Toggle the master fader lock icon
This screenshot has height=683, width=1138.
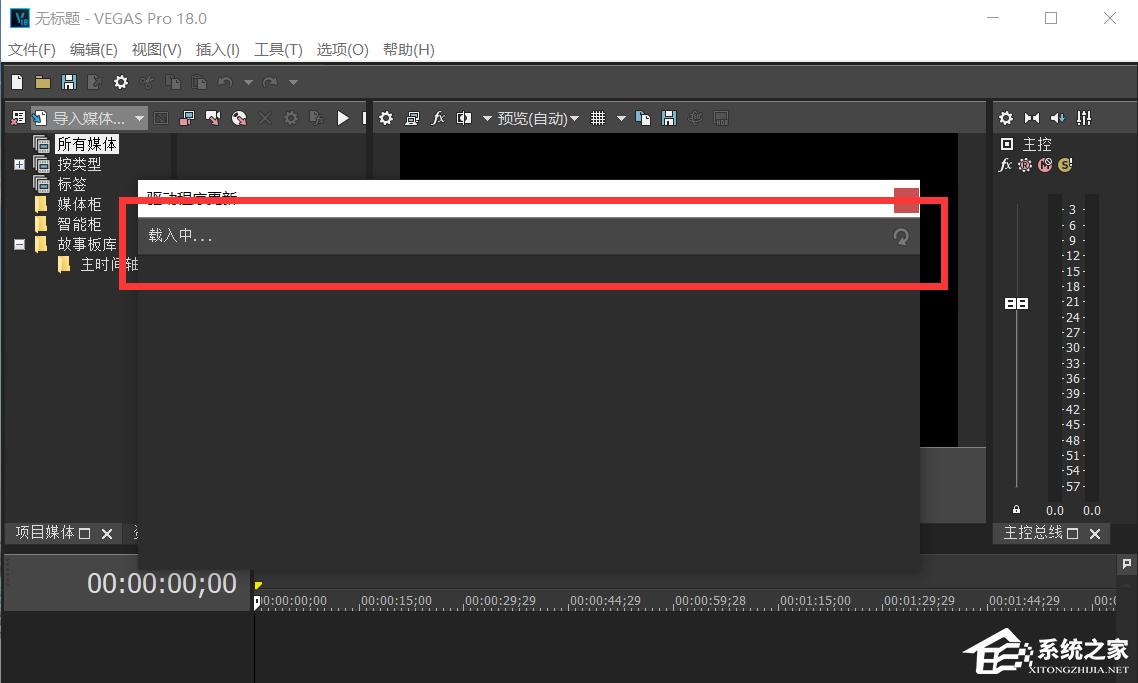coord(1016,510)
